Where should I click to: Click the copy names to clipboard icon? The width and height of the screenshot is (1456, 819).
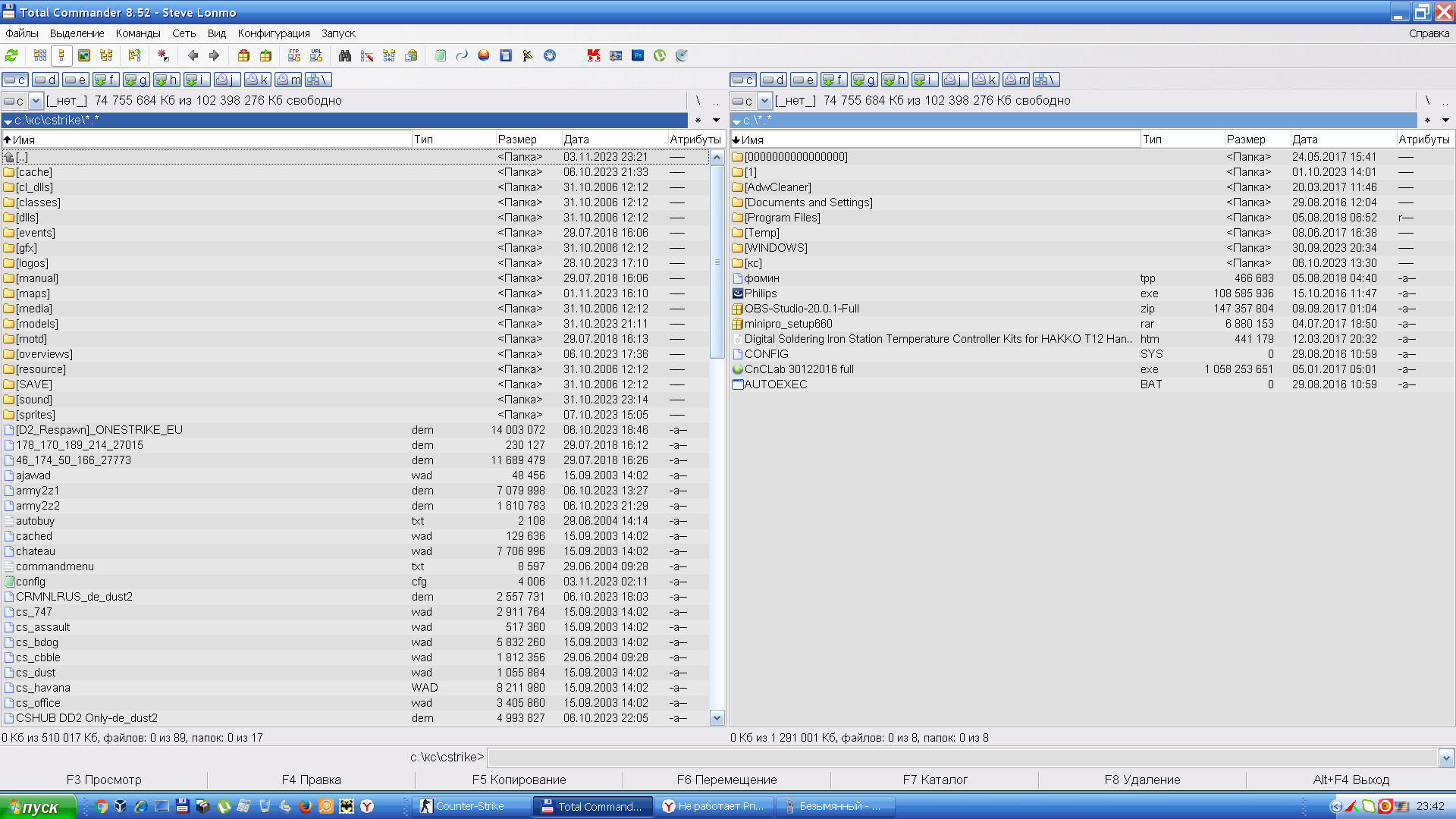pos(411,55)
